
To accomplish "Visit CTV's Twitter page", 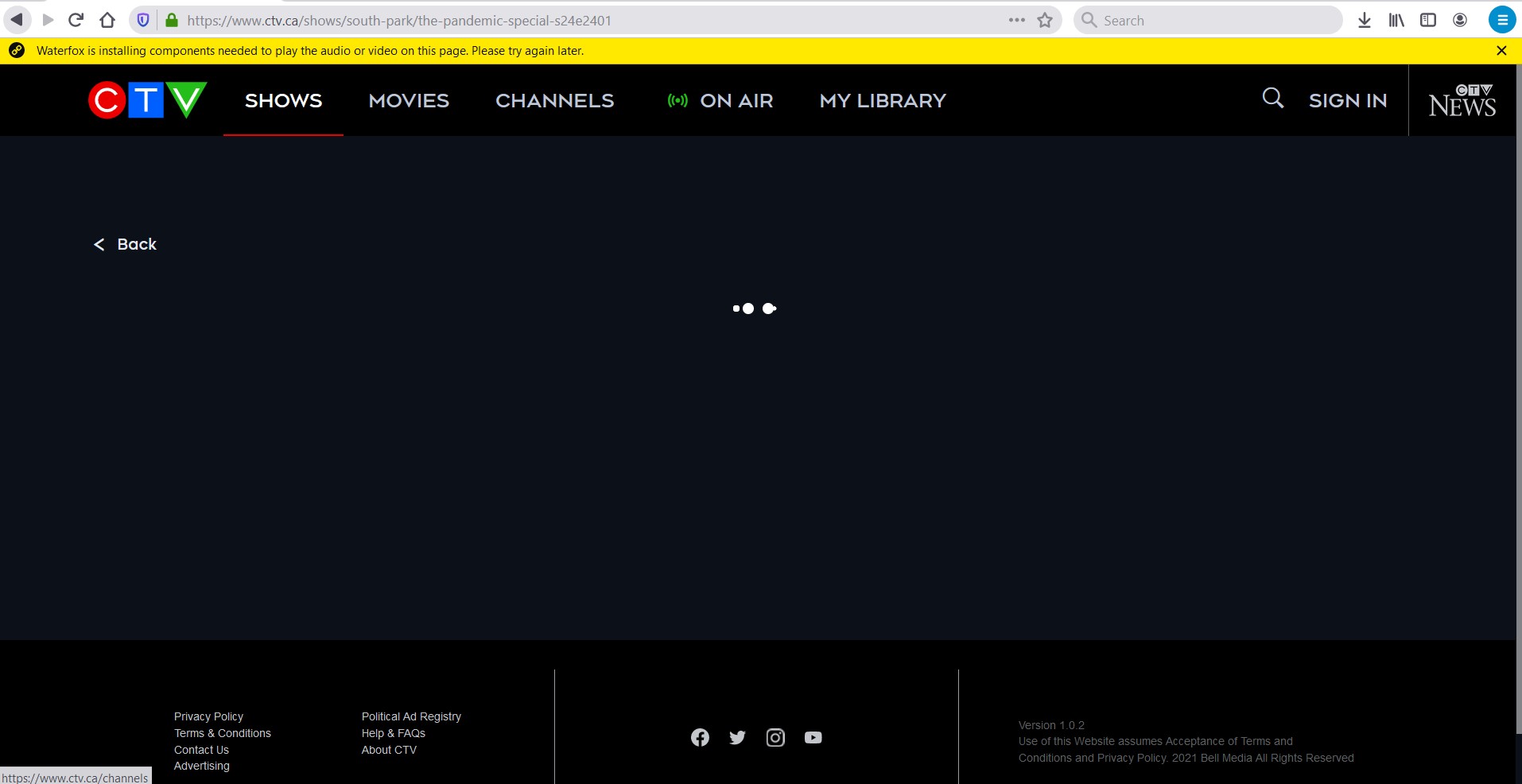I will (x=737, y=738).
